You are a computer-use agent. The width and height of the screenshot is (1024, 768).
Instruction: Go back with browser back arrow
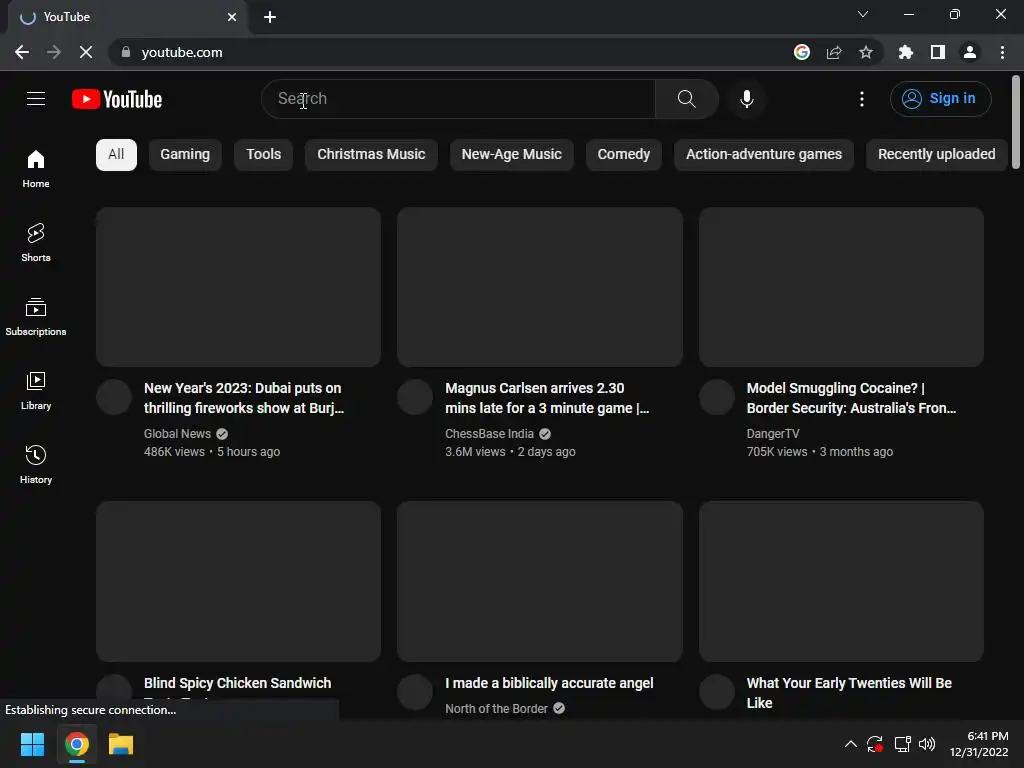[22, 52]
